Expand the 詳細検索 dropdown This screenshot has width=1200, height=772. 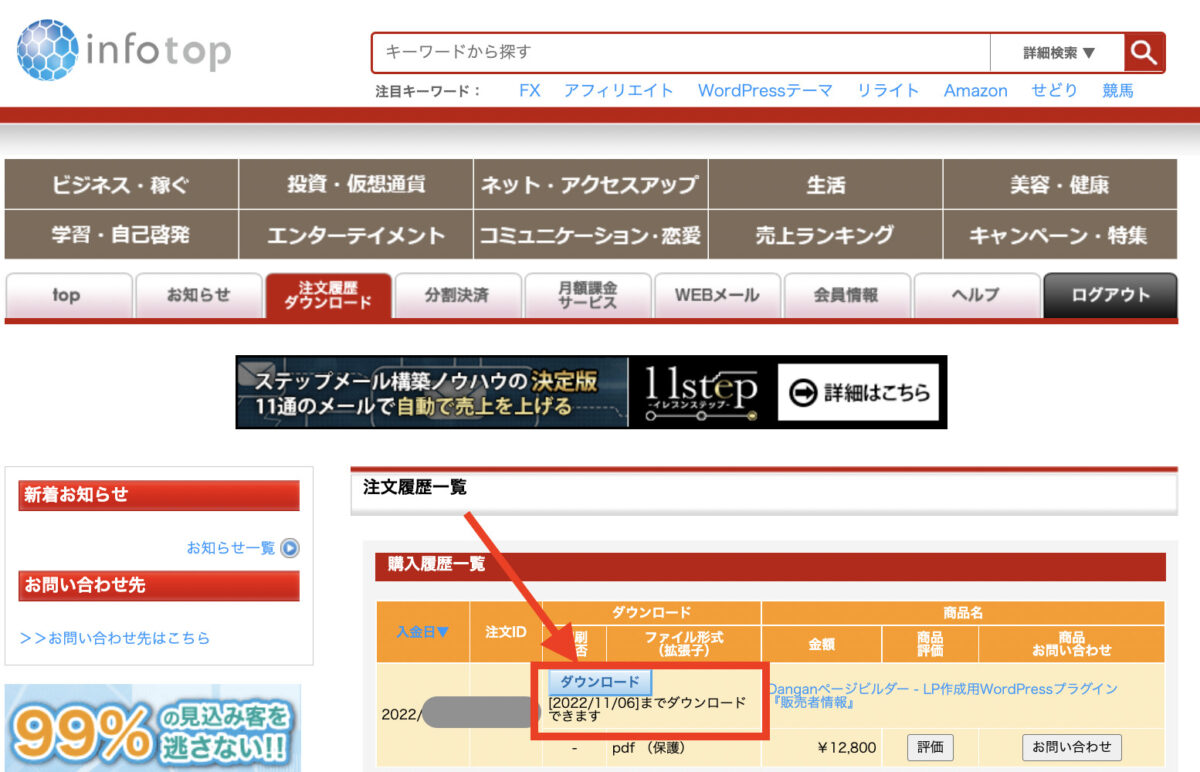point(1058,53)
